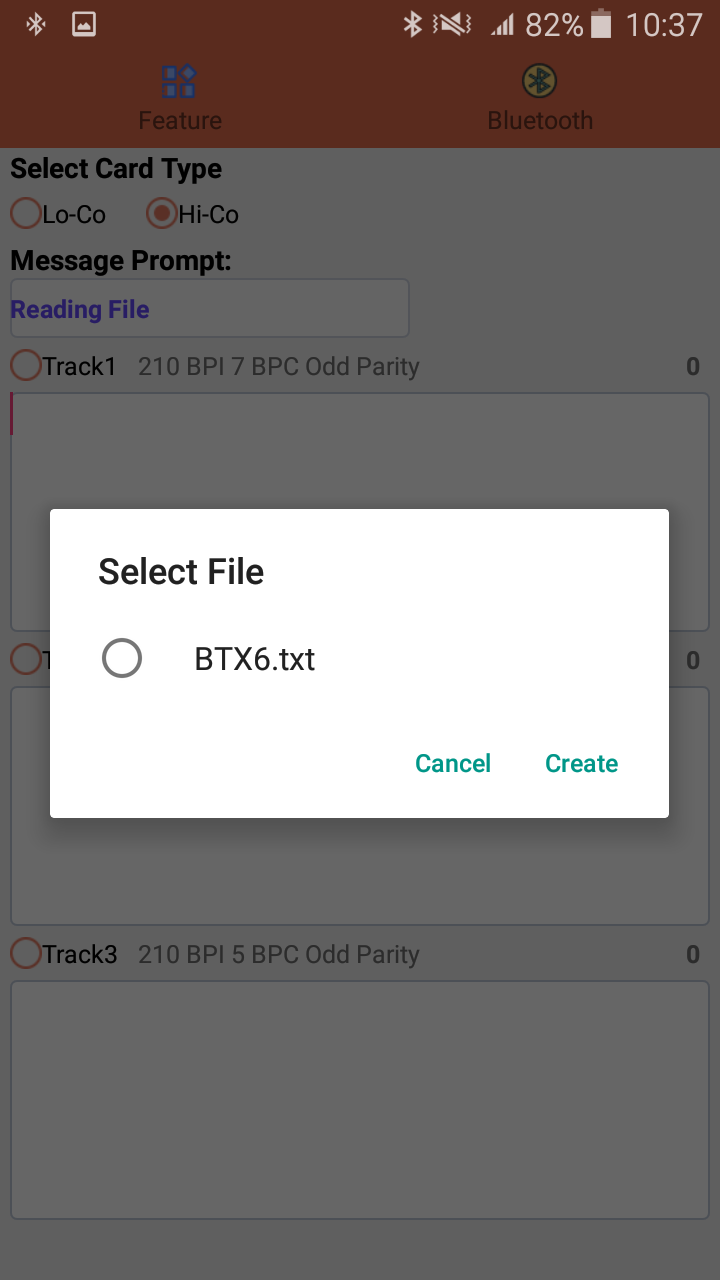This screenshot has height=1280, width=720.
Task: Tap the image notification icon in status bar
Action: coord(84,25)
